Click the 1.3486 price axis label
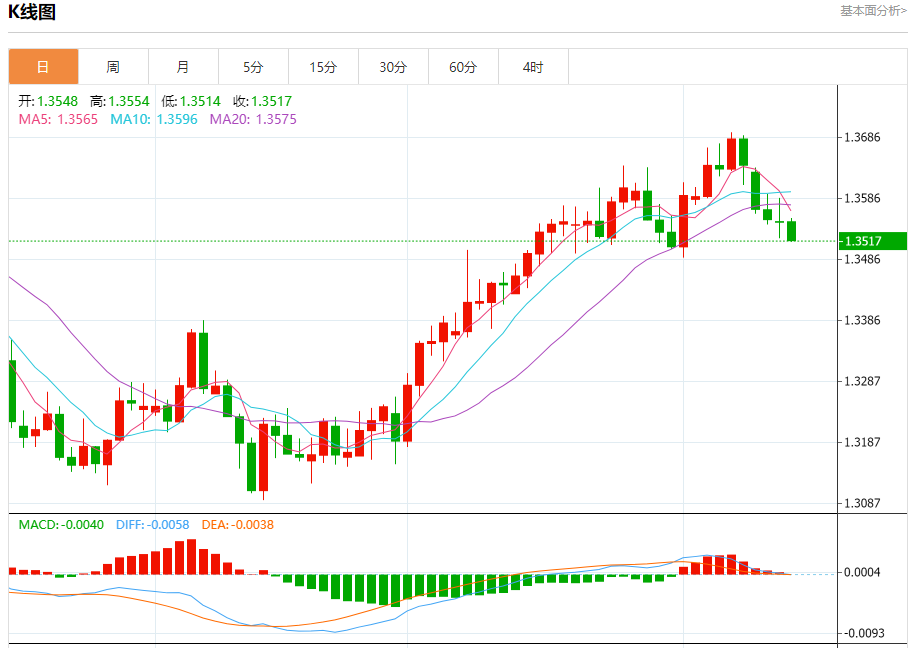The height and width of the screenshot is (648, 917). tap(862, 259)
